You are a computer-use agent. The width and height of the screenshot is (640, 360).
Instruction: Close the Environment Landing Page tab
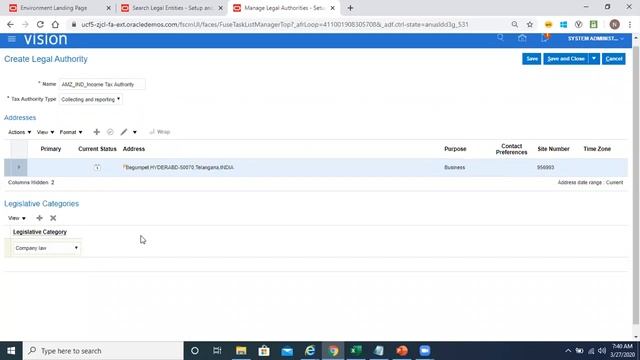tap(109, 8)
